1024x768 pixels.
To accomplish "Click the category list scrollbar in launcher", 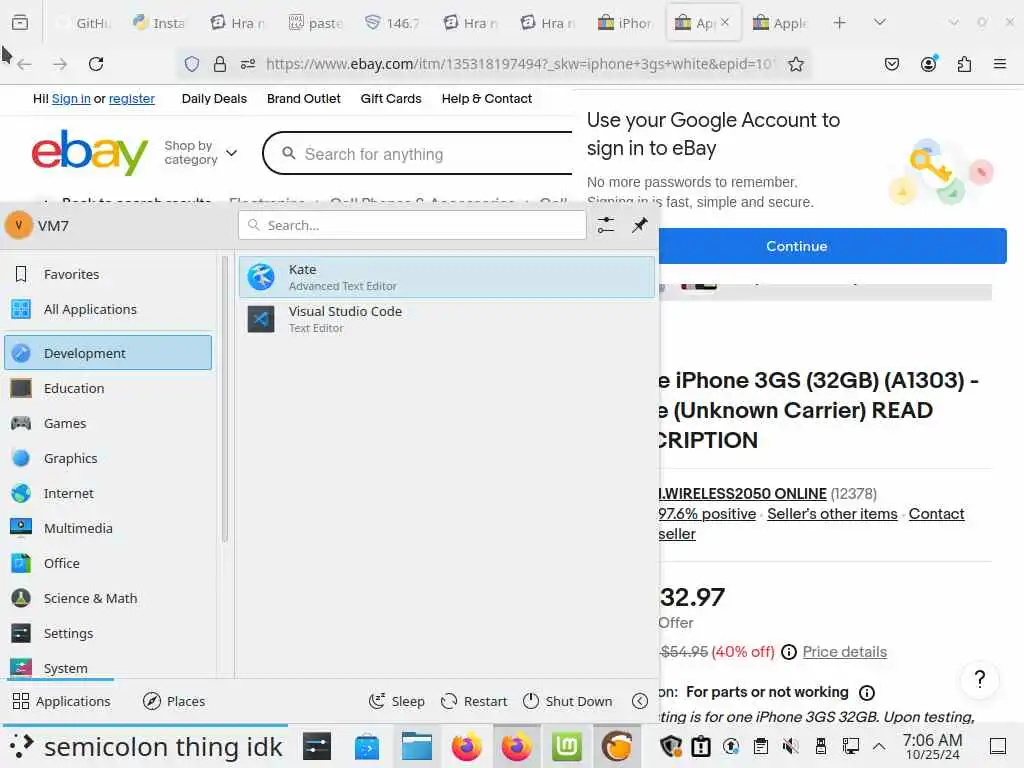I will tap(225, 398).
